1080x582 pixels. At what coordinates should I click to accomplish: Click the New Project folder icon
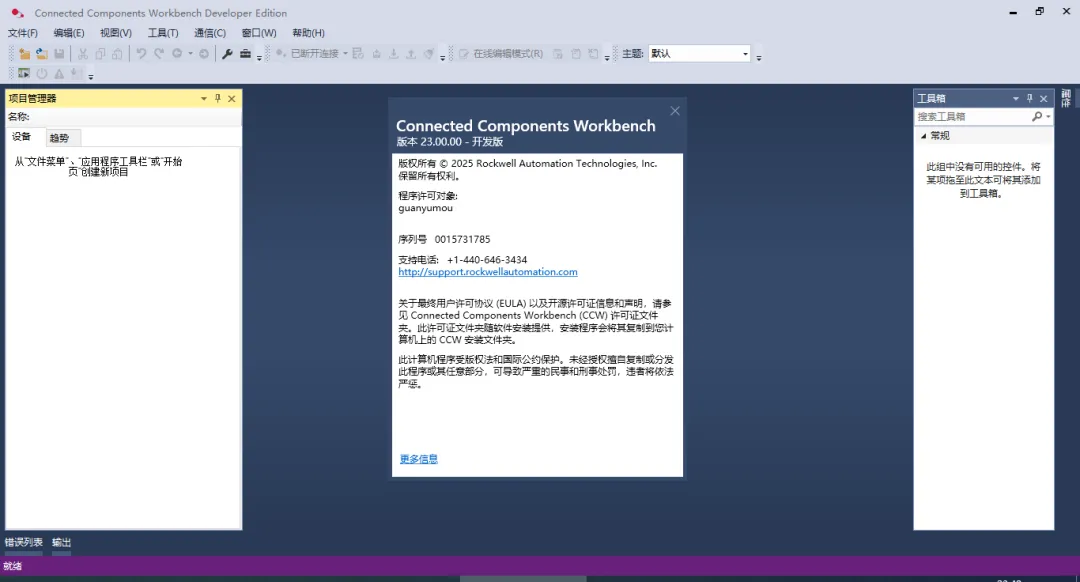24,54
